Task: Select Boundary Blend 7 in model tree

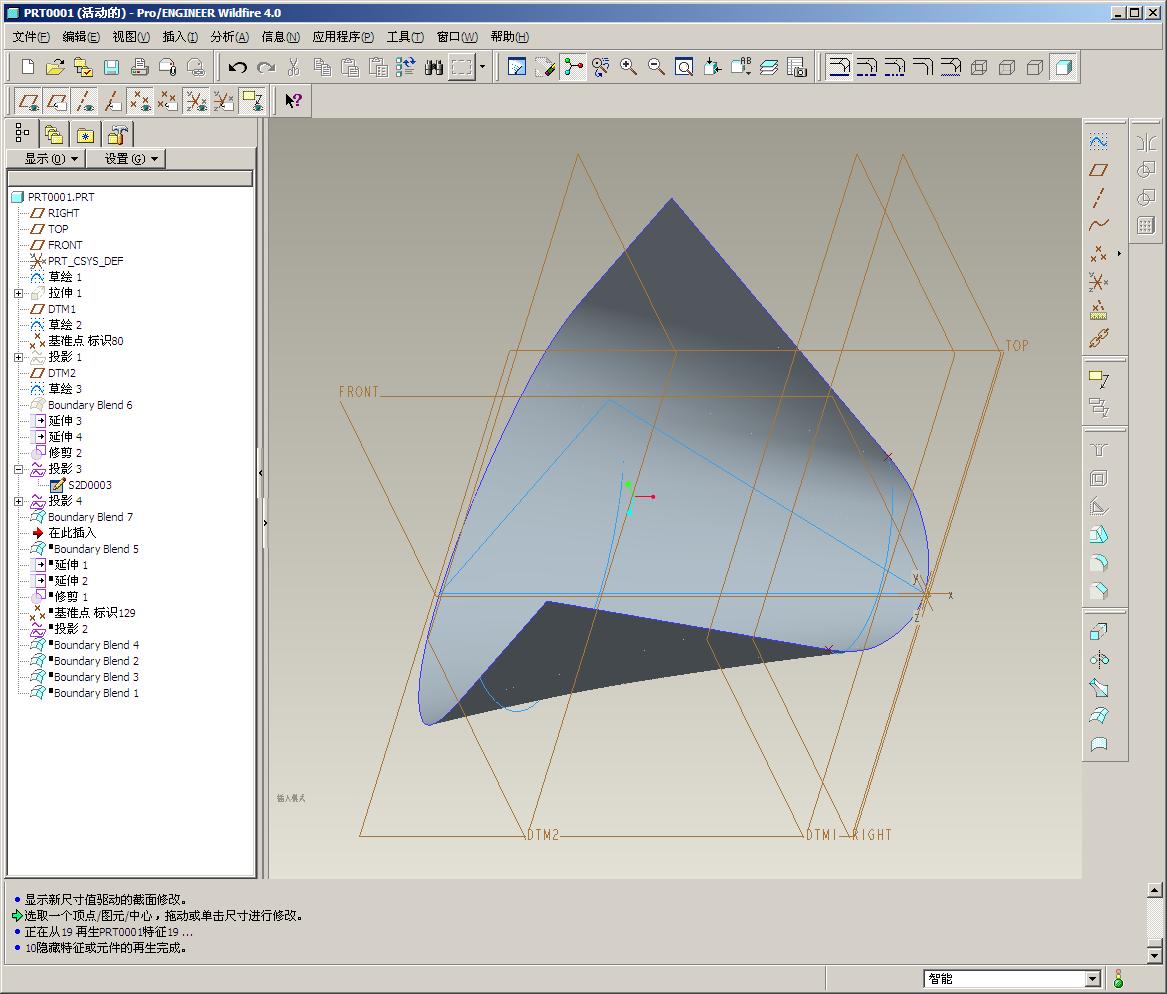Action: coord(90,517)
